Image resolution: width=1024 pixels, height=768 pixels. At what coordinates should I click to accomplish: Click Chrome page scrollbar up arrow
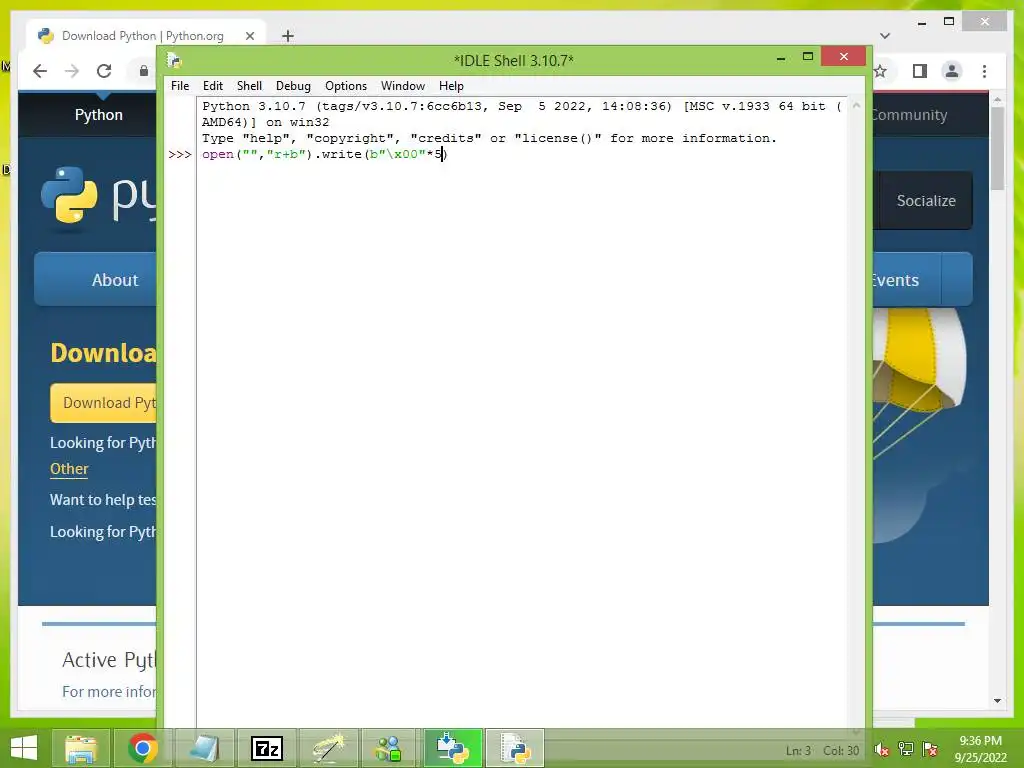pyautogui.click(x=997, y=100)
